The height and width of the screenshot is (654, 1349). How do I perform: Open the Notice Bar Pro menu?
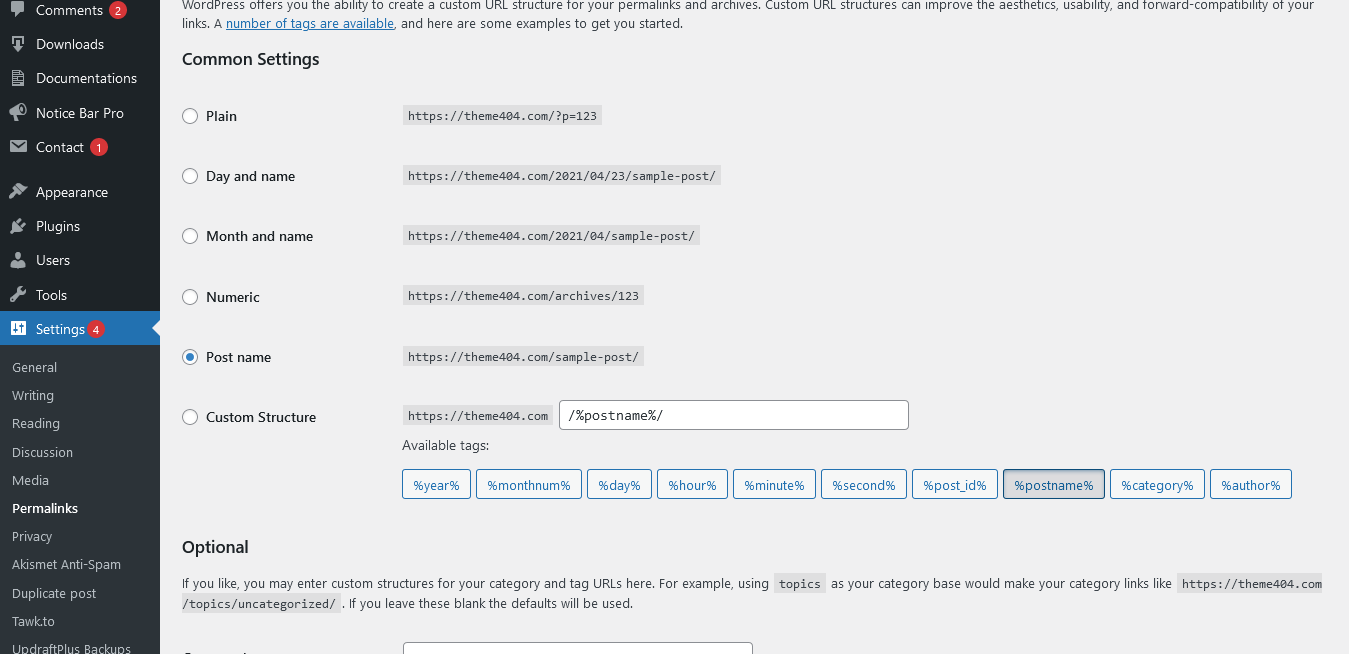click(x=80, y=113)
